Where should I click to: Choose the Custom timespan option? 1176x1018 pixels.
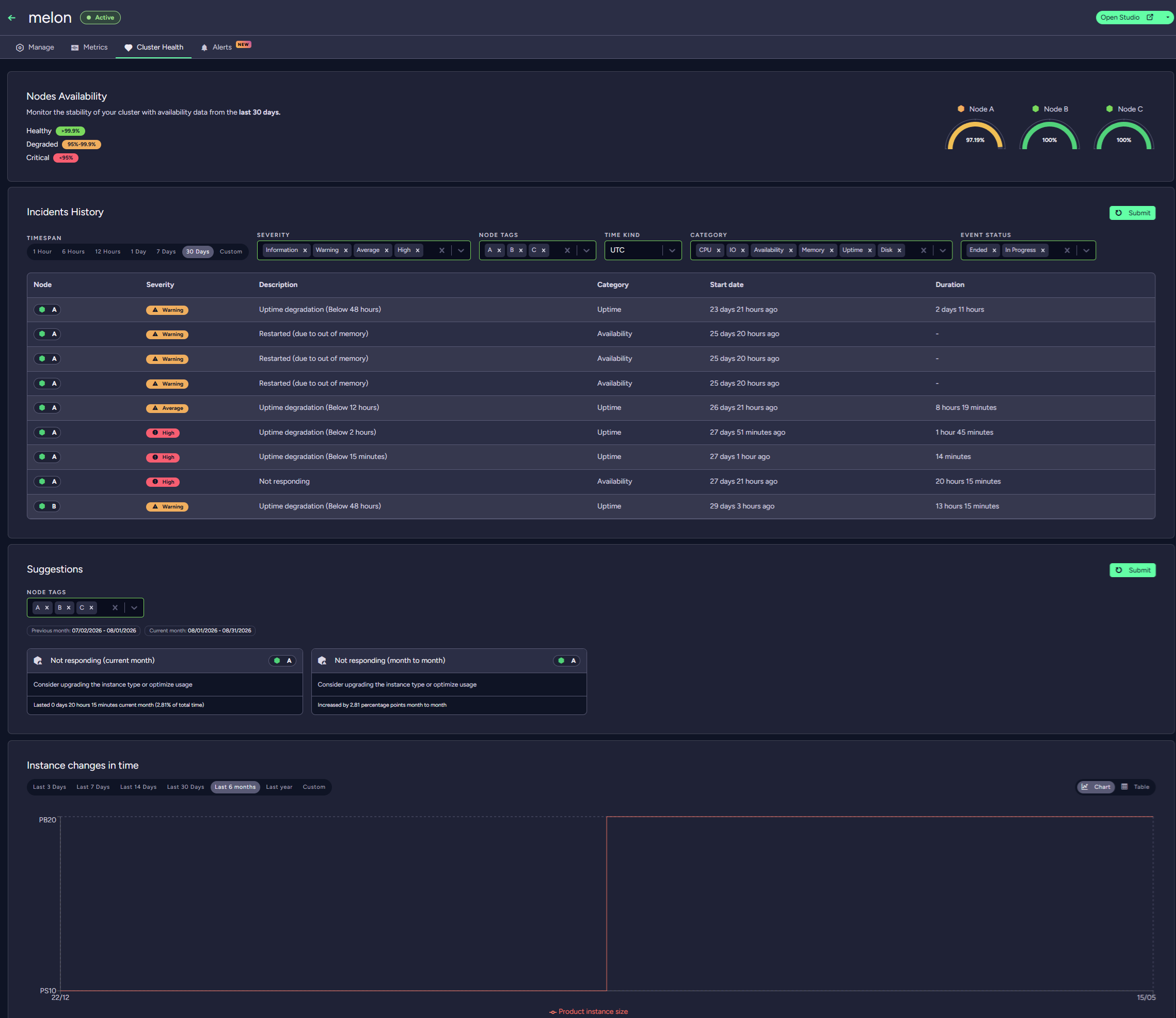point(231,251)
